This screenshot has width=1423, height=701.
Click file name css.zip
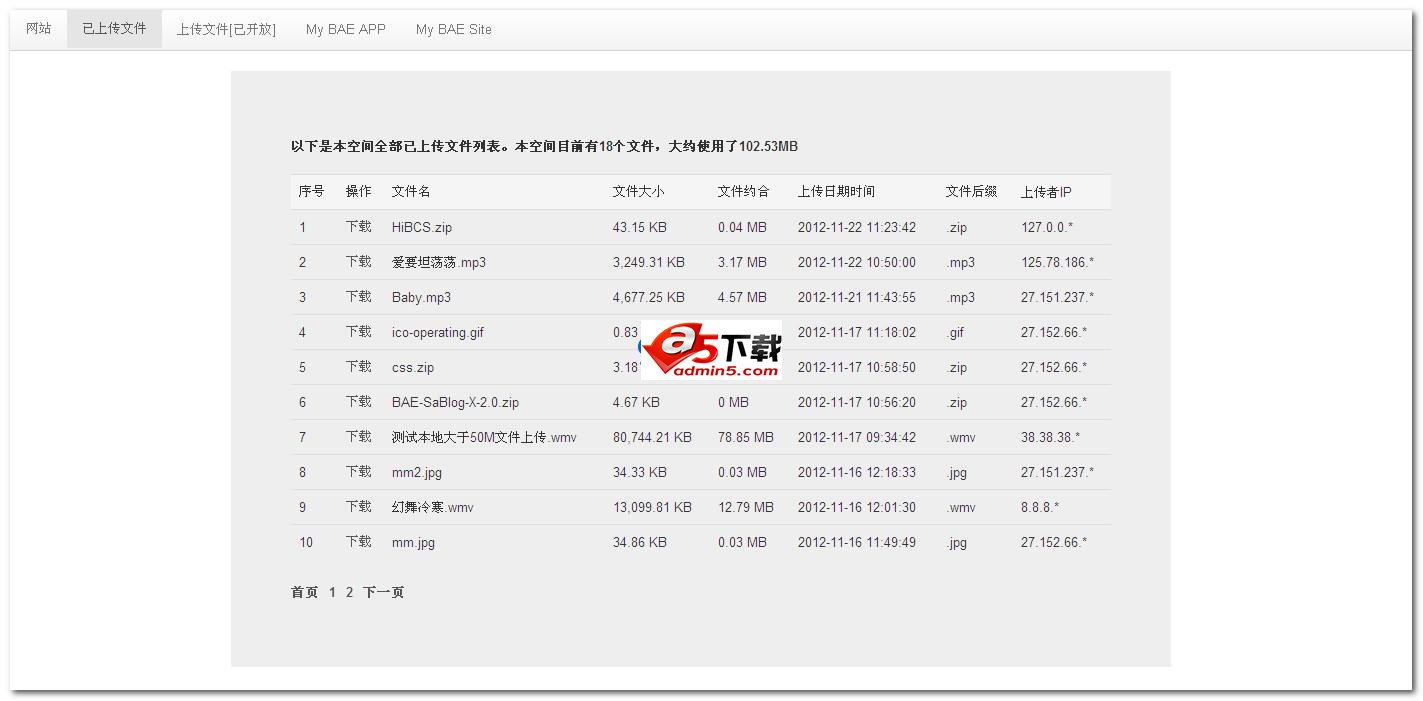coord(413,367)
